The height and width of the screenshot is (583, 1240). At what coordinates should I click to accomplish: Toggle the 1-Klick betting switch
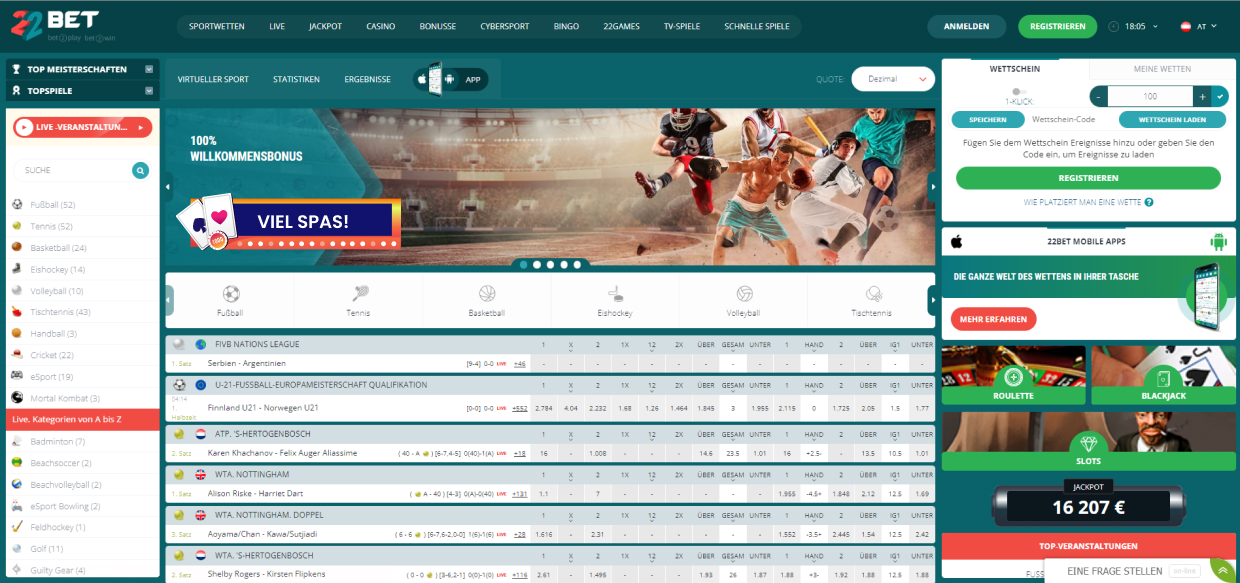click(x=1017, y=90)
